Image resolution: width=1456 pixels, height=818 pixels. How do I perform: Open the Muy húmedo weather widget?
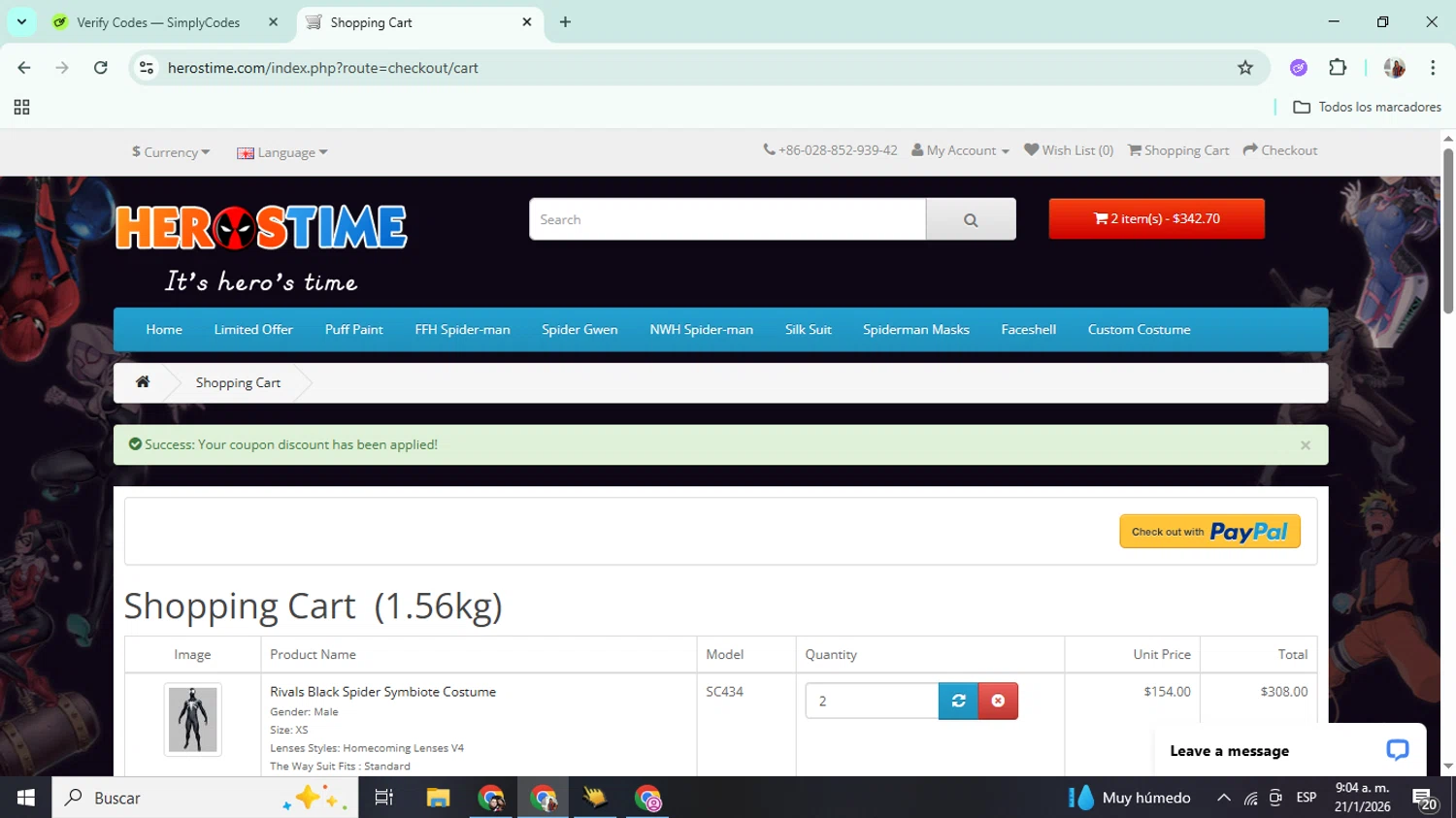(x=1129, y=798)
